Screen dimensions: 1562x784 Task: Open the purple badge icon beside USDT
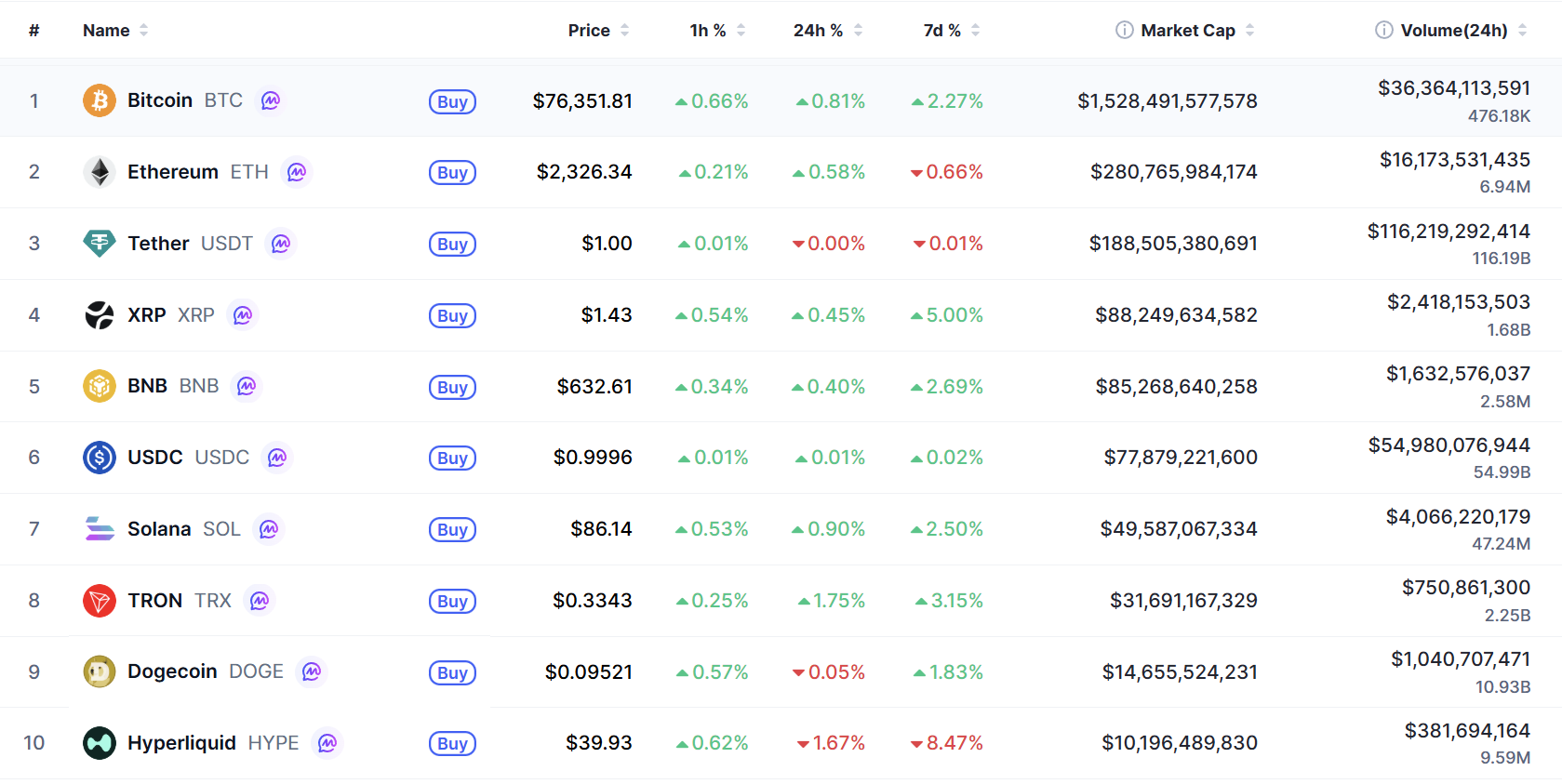coord(281,244)
